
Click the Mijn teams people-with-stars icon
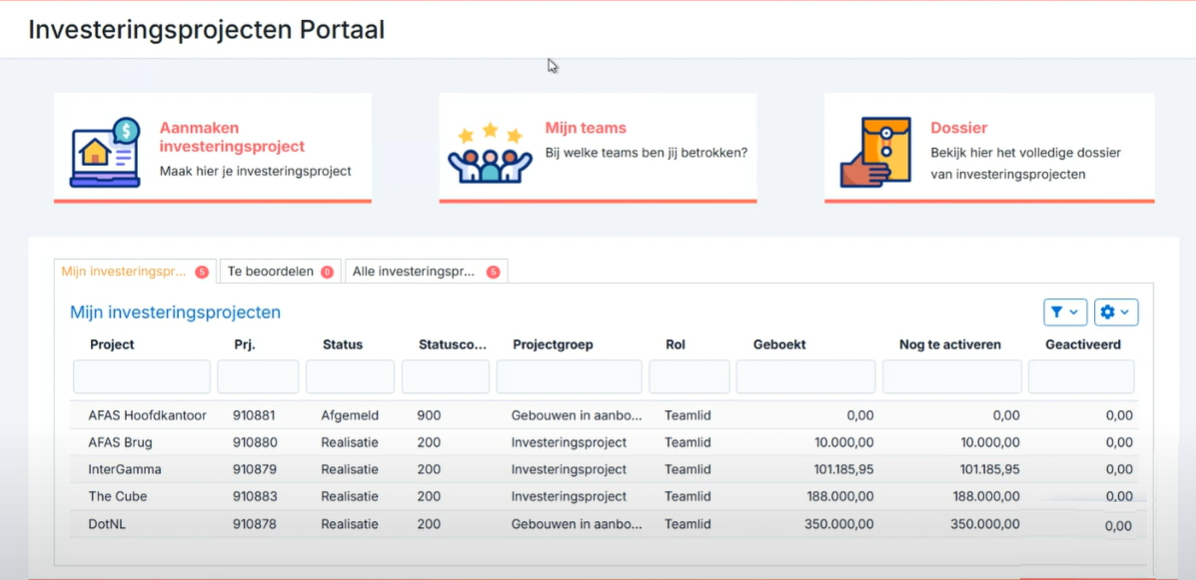(489, 153)
